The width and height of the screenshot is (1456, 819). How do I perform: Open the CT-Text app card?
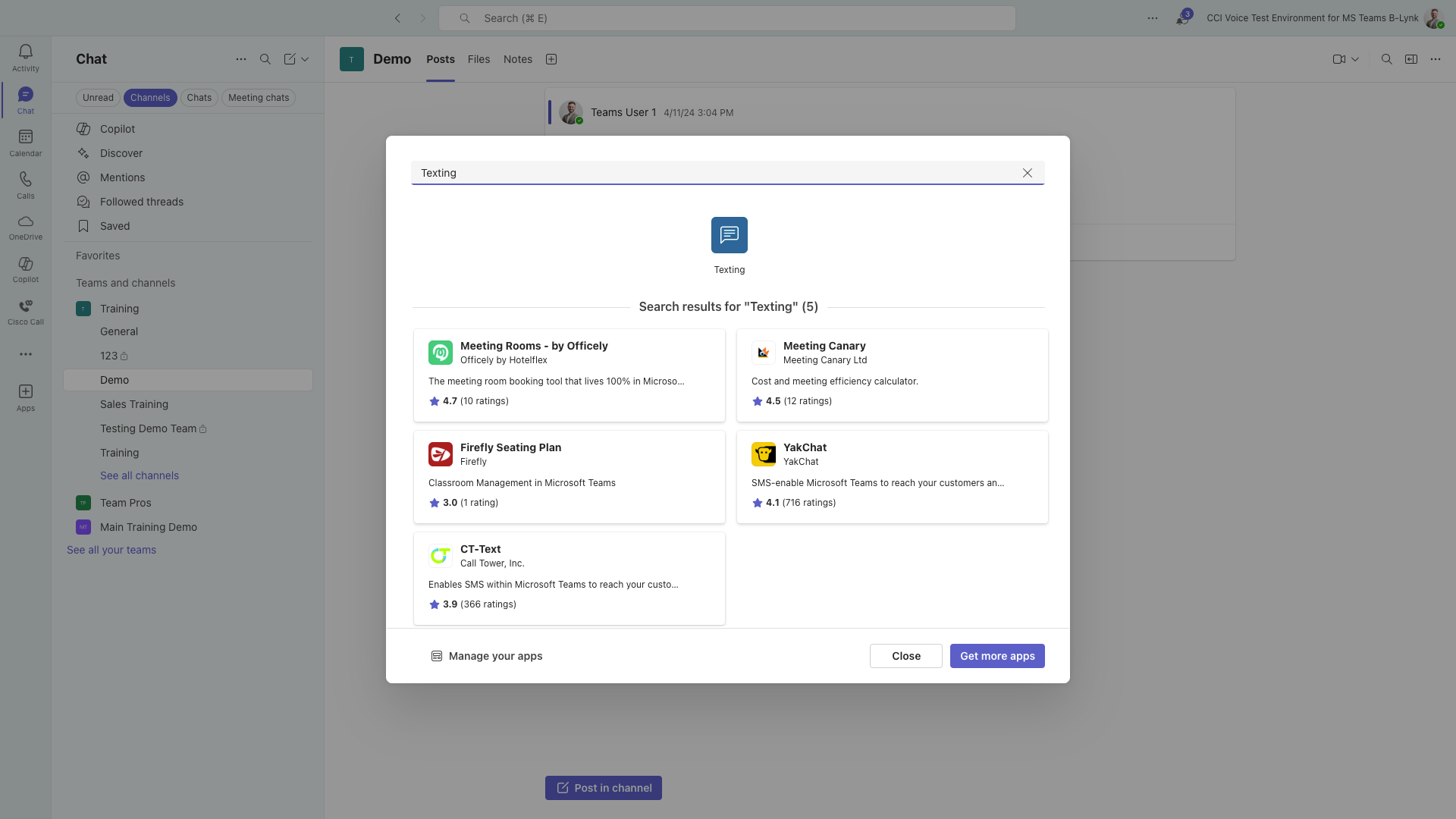569,578
